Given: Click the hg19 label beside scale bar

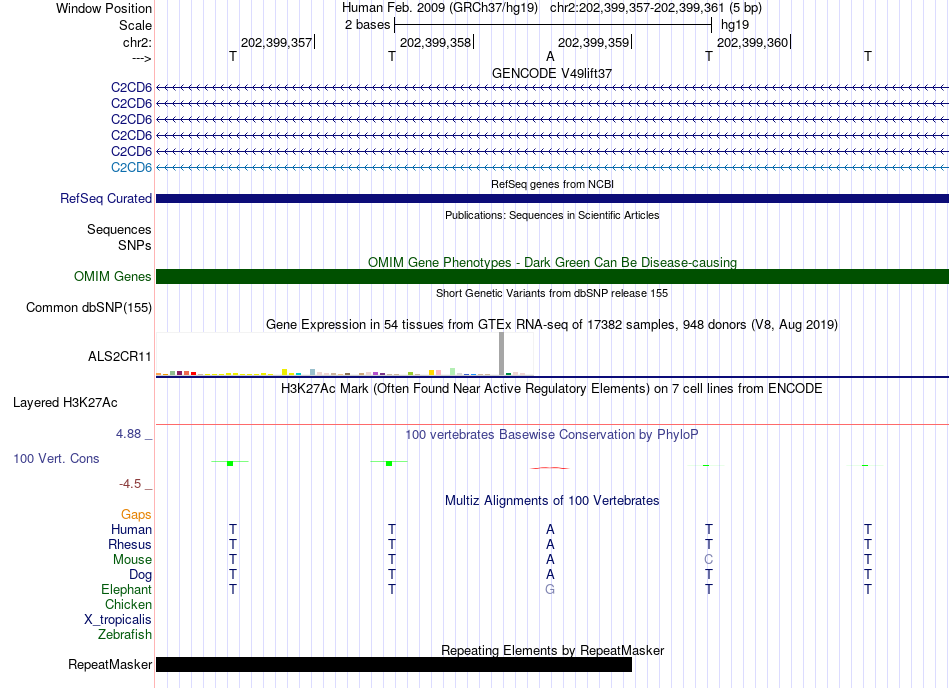Looking at the screenshot, I should click(x=735, y=25).
